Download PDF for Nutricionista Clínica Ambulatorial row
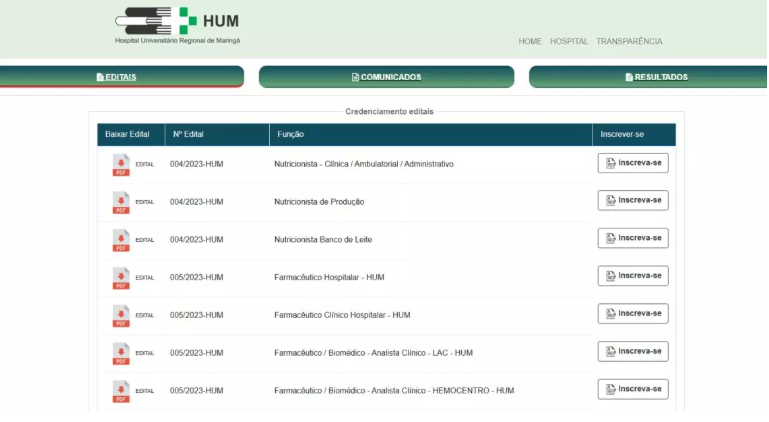This screenshot has width=769, height=422. 121,164
